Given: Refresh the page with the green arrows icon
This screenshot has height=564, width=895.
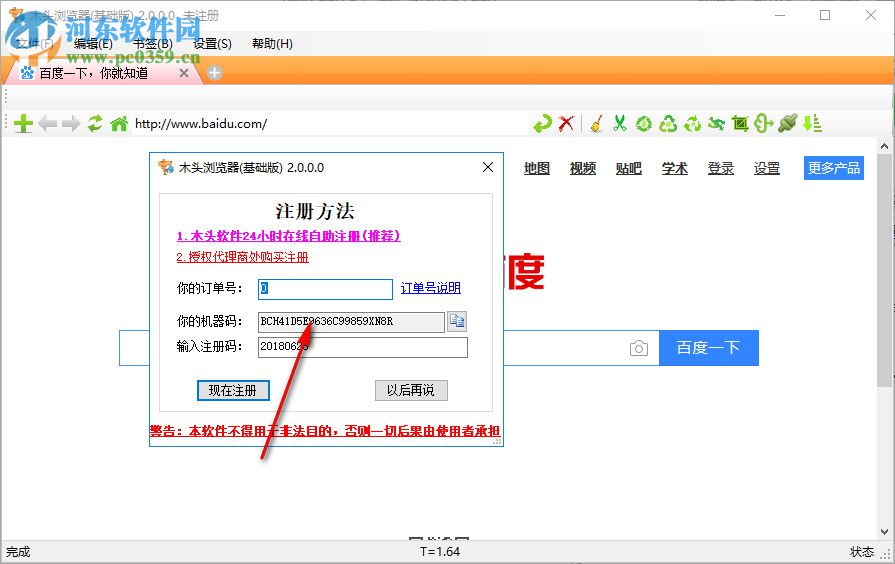Looking at the screenshot, I should click(x=95, y=123).
